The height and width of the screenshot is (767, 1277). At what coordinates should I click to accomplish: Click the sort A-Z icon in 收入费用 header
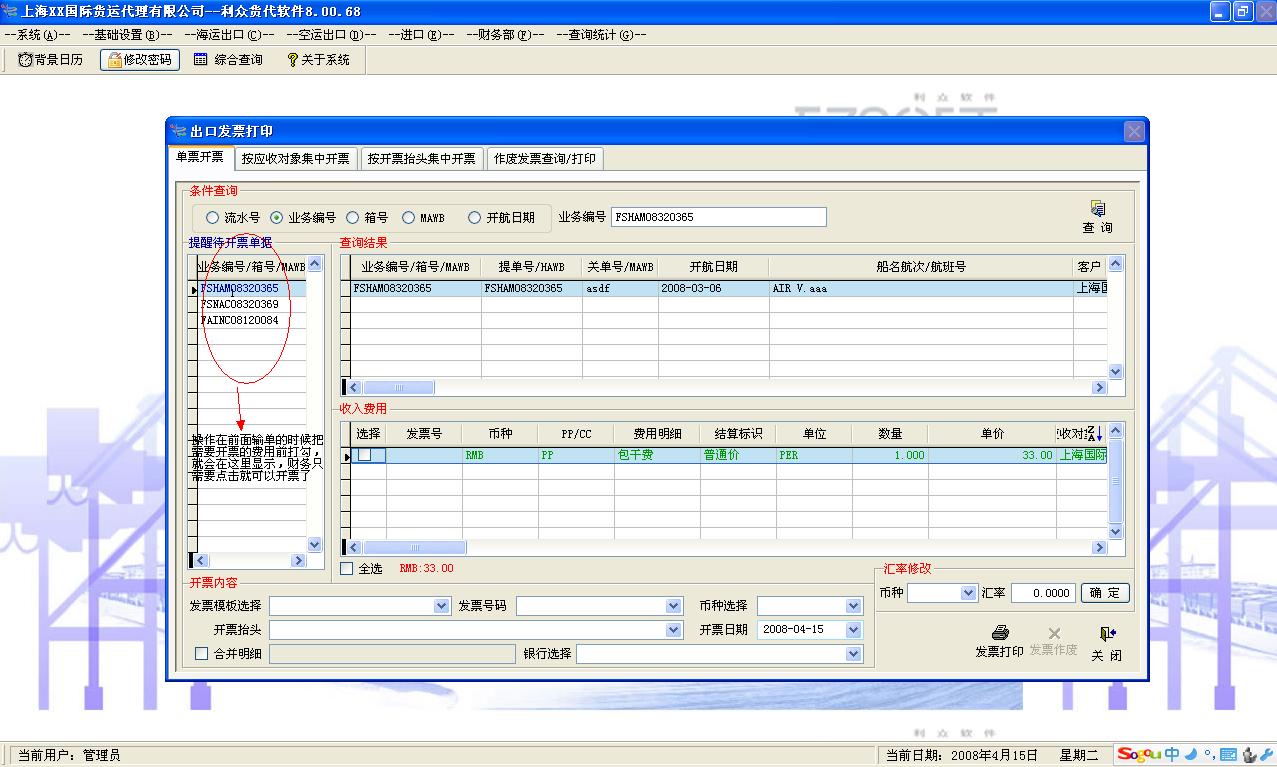[x=1094, y=433]
